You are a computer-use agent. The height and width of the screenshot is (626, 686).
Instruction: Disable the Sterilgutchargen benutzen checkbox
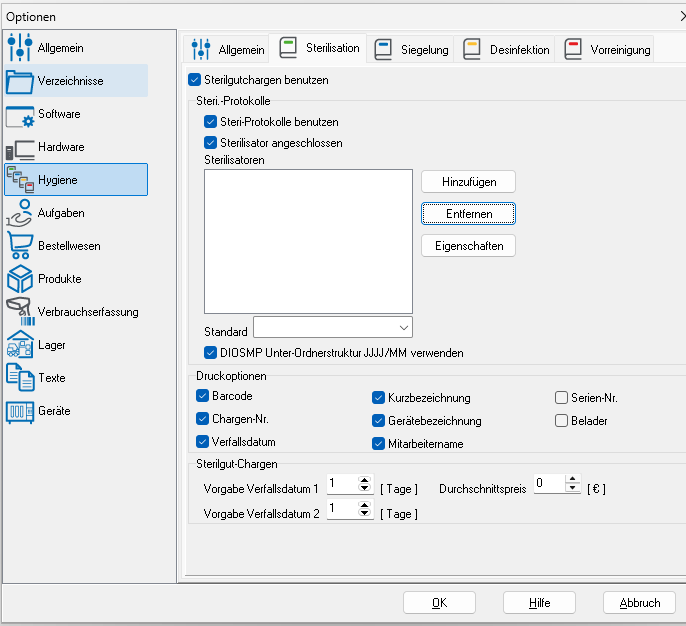(195, 80)
